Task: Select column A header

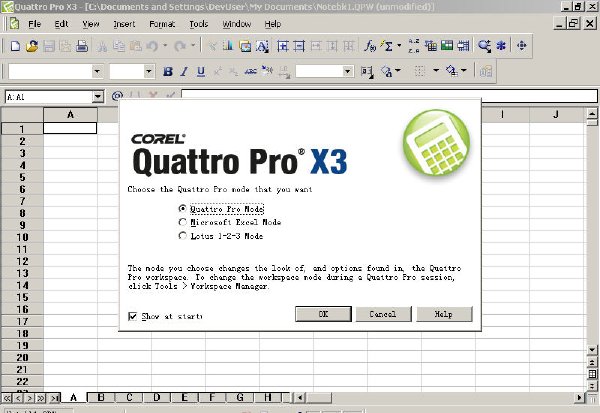Action: [70, 114]
